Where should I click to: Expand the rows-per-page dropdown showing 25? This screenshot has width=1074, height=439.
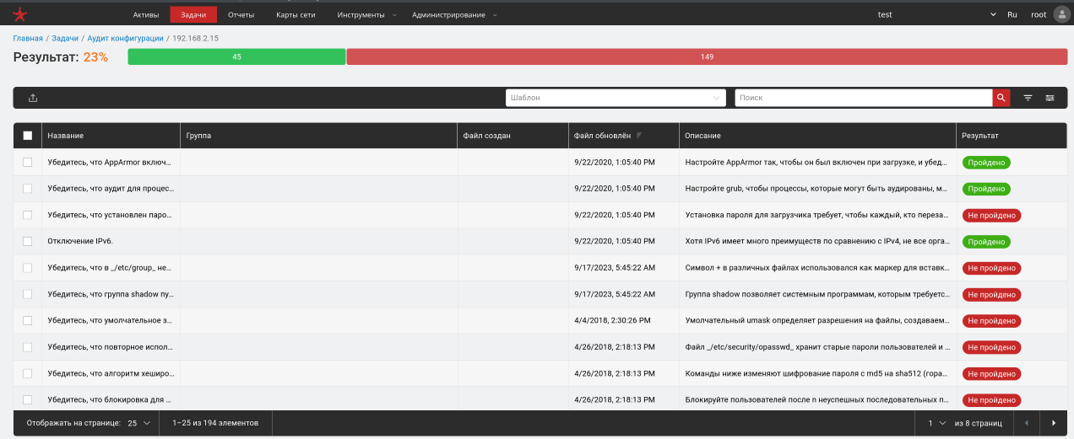click(138, 423)
